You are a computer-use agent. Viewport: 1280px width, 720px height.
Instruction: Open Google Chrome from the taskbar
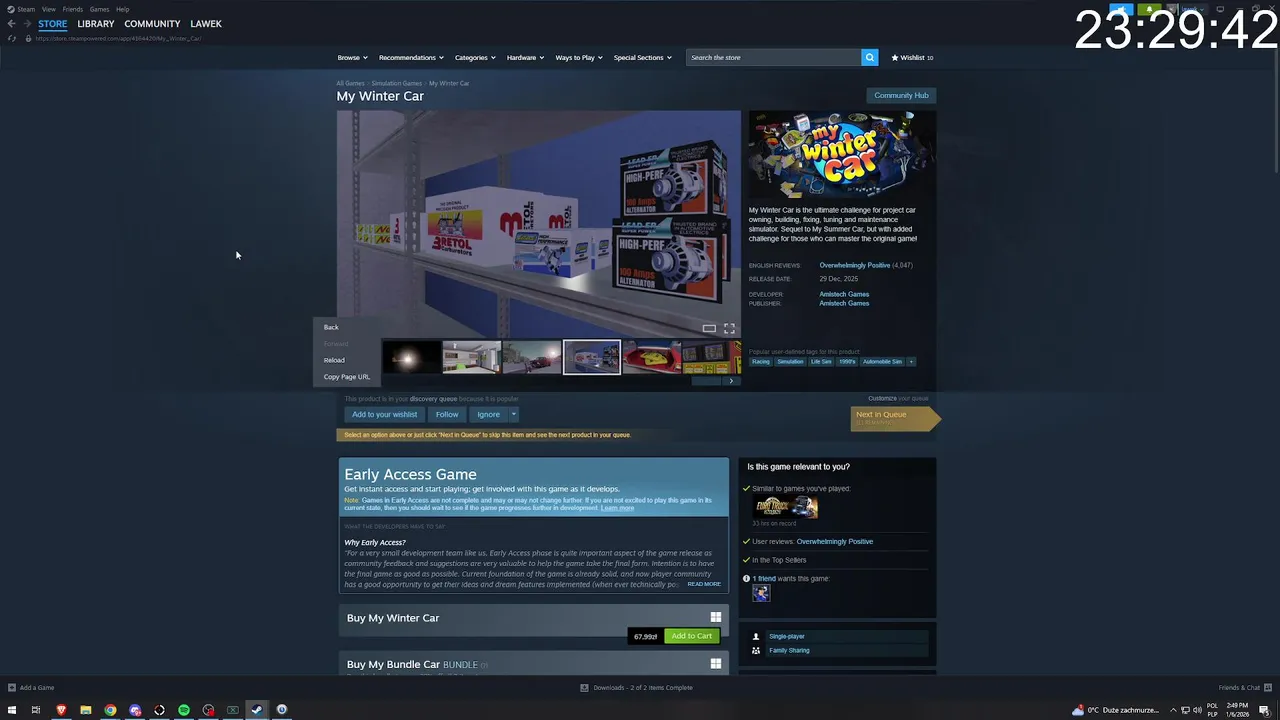click(110, 710)
